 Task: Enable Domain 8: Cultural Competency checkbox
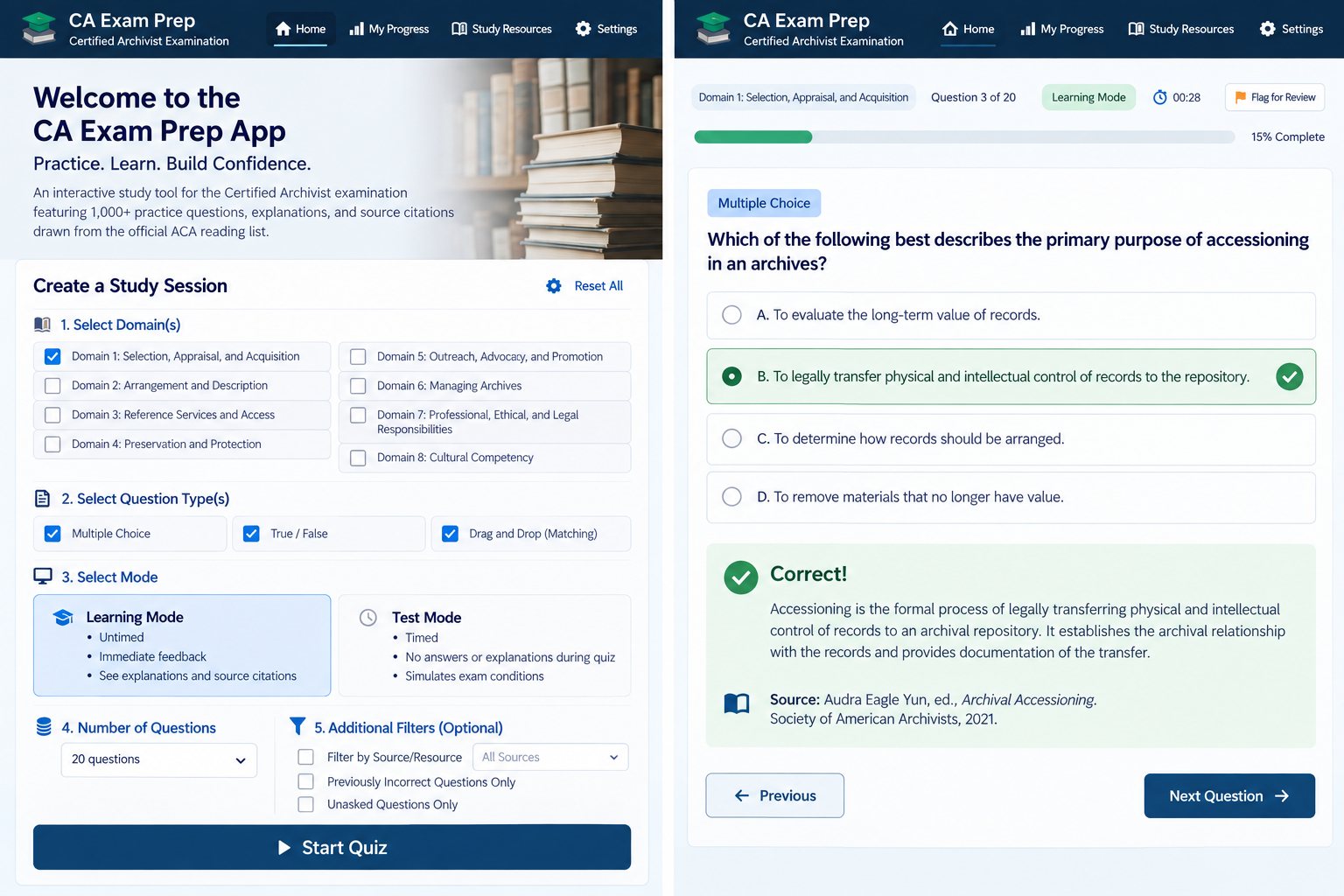pyautogui.click(x=358, y=458)
